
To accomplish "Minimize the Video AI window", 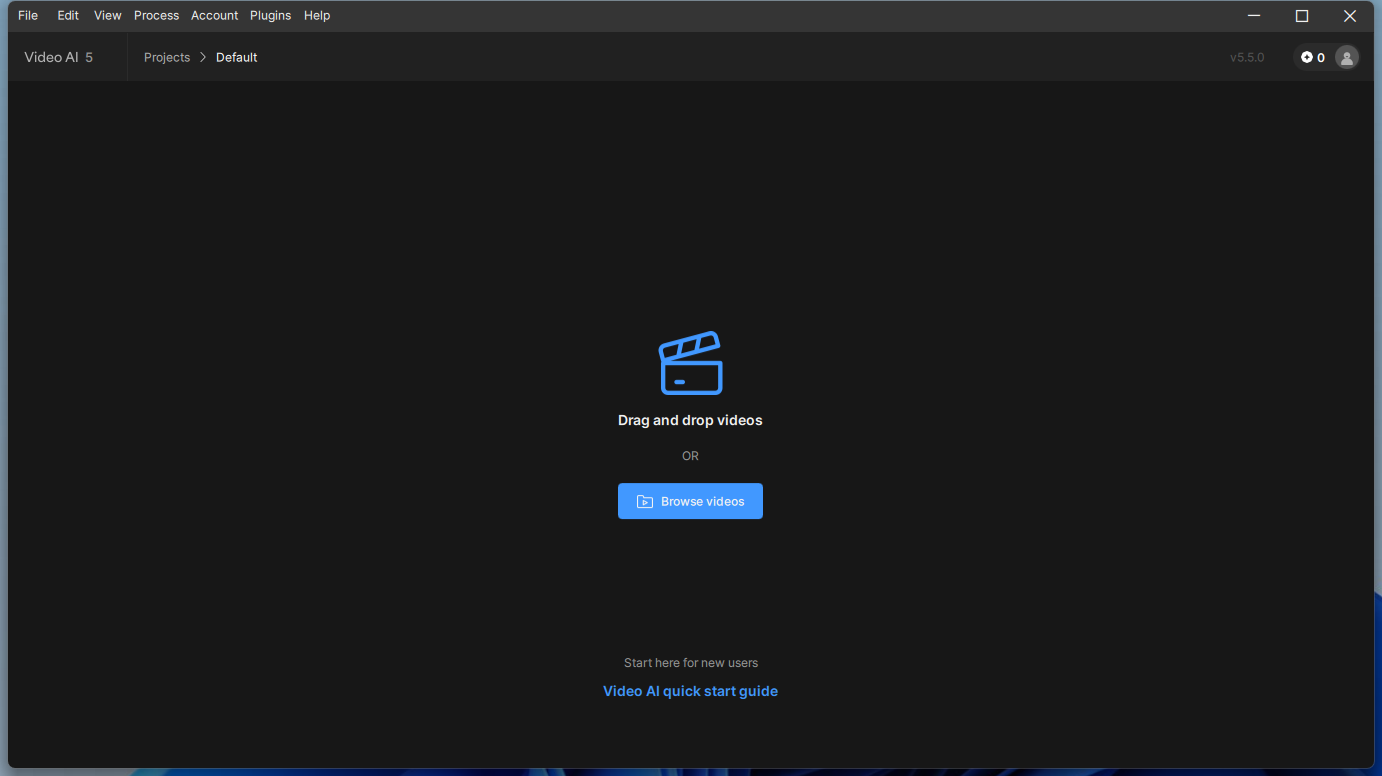I will [1254, 16].
